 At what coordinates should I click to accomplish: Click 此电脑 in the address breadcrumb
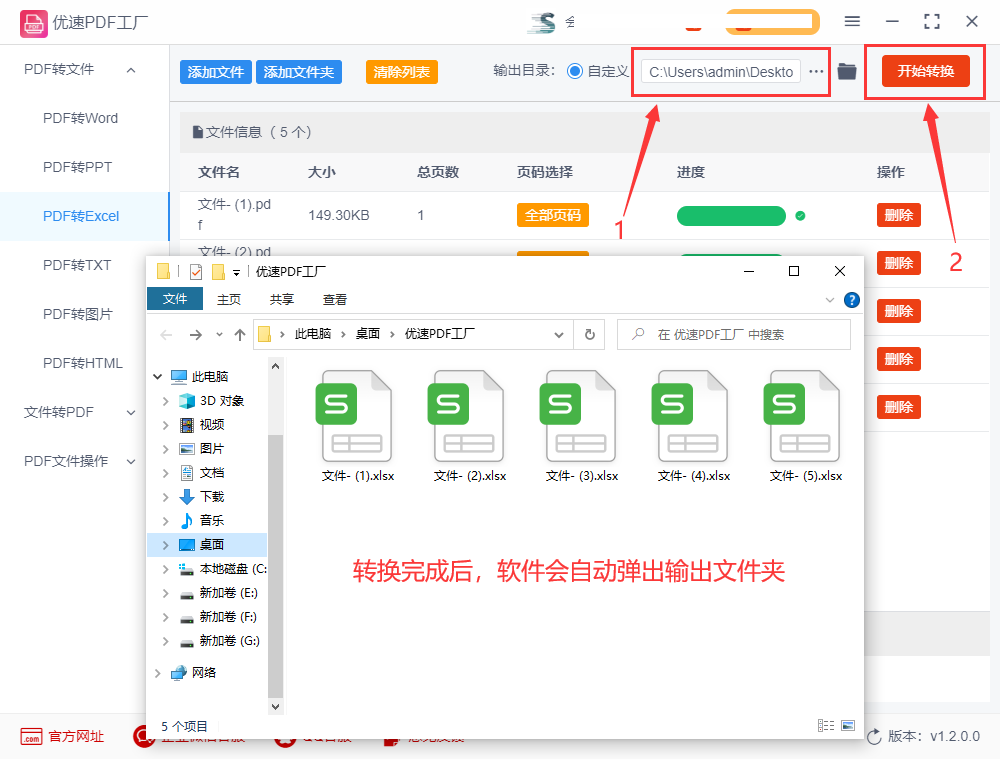[x=312, y=333]
